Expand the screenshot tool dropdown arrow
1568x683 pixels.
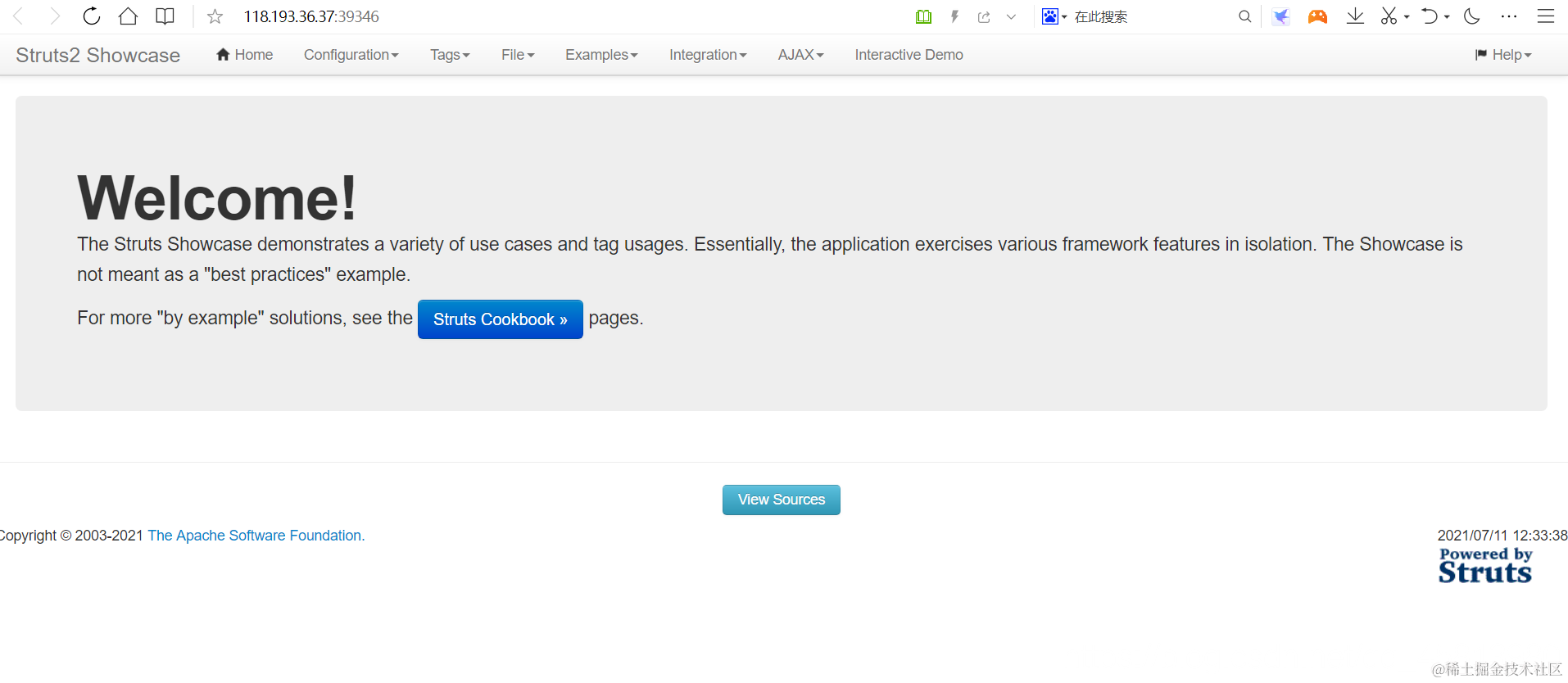point(1407,16)
